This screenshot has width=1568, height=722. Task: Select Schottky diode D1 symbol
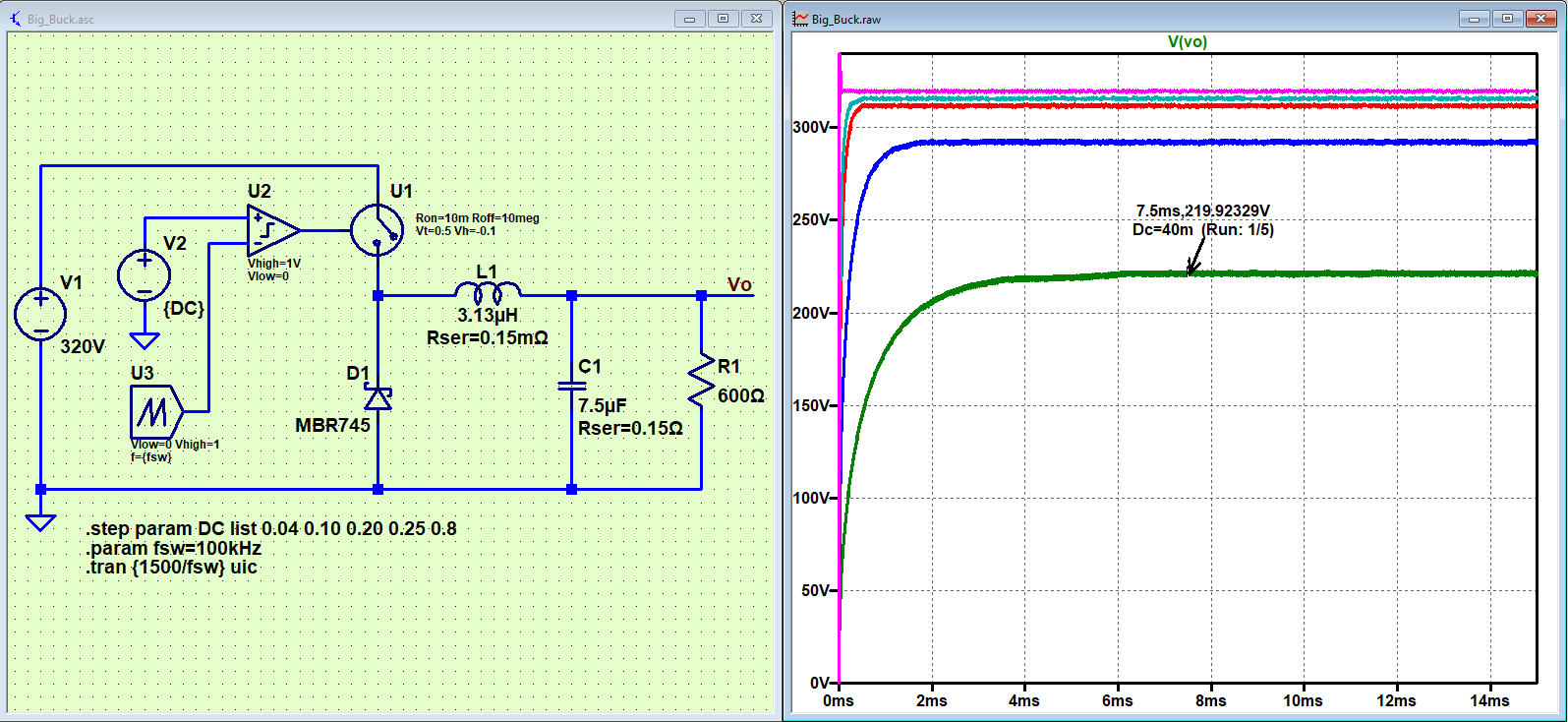[x=378, y=398]
